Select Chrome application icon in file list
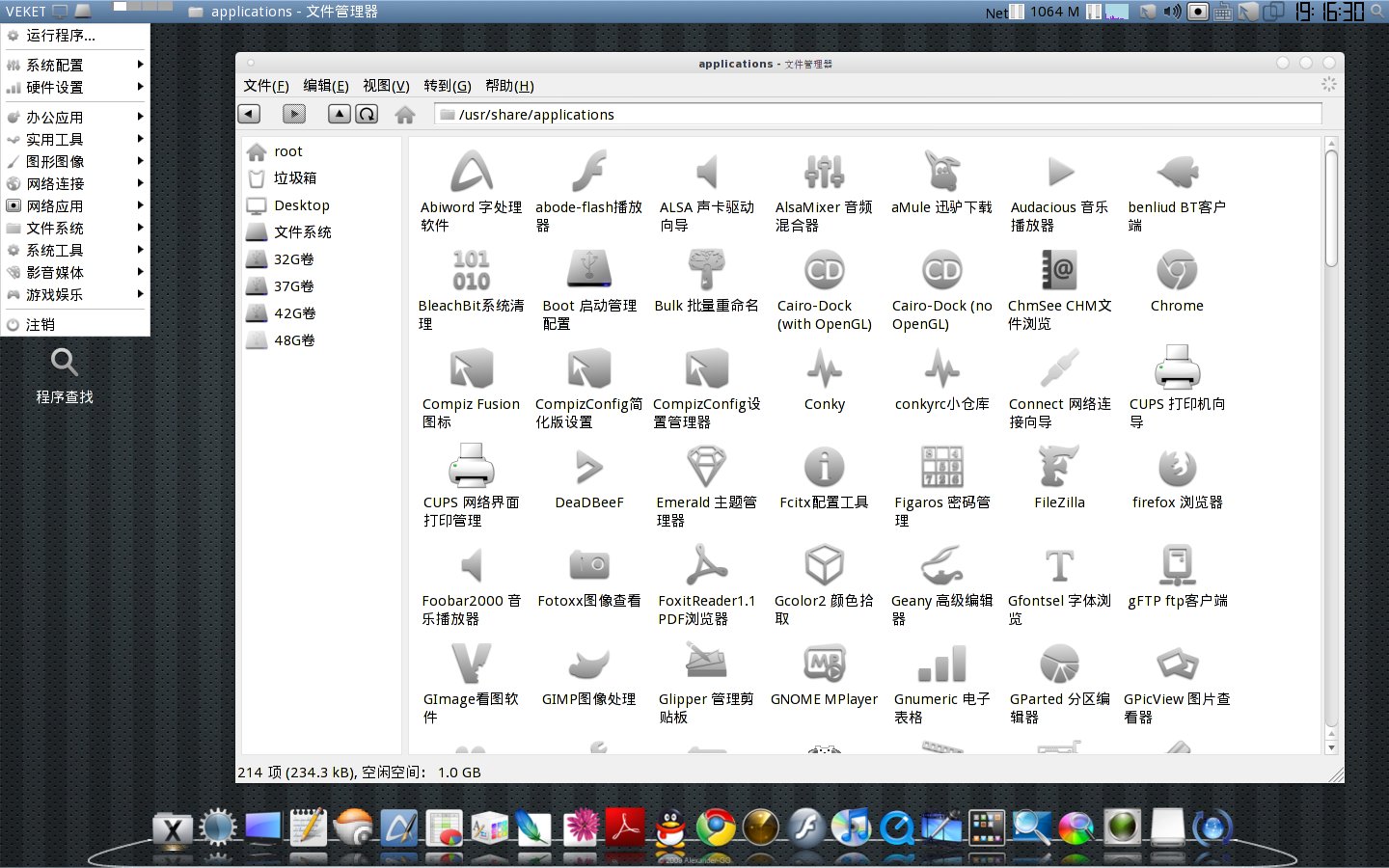 (1177, 271)
